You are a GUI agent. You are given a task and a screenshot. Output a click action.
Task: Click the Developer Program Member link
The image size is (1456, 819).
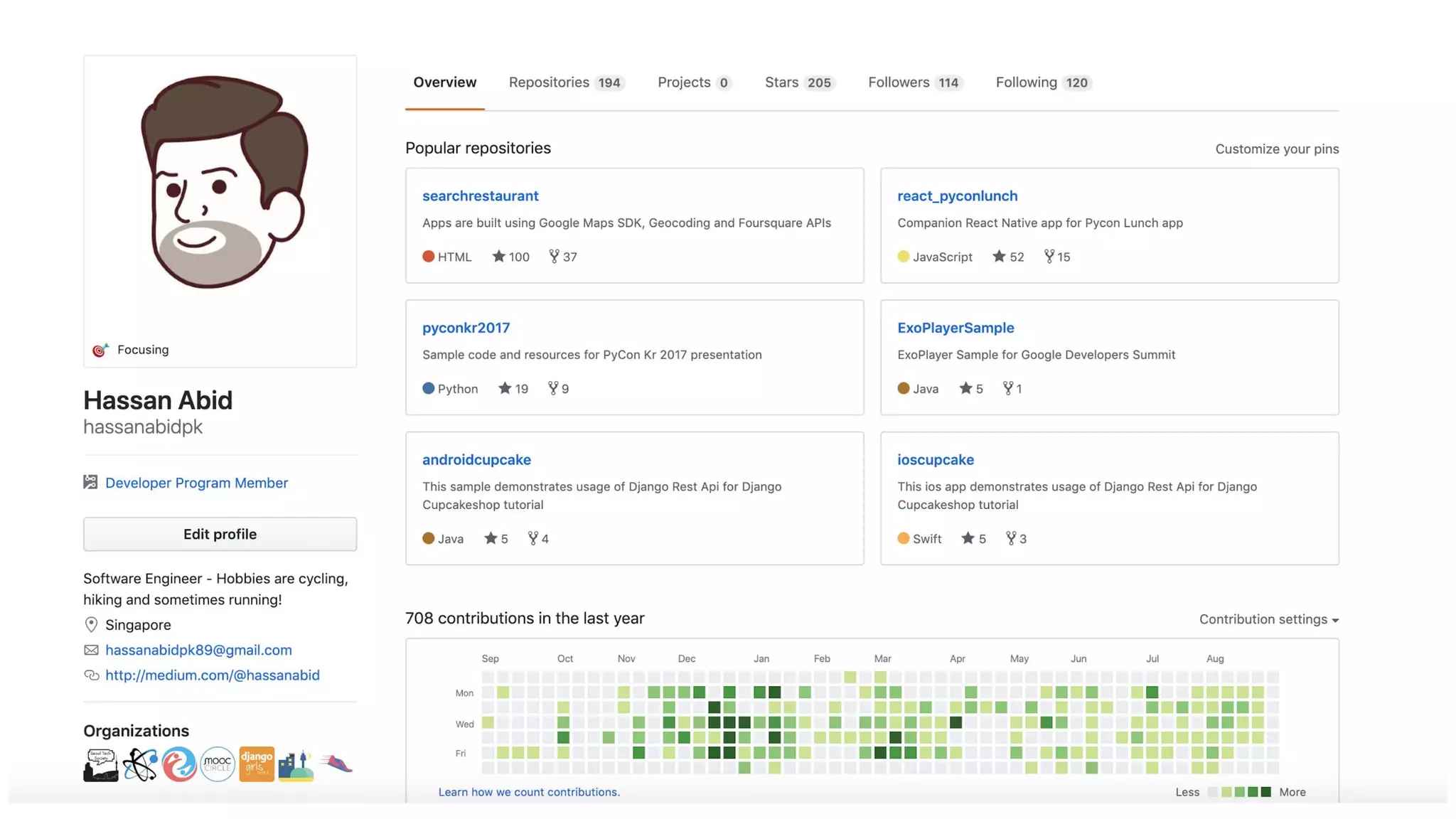coord(196,483)
